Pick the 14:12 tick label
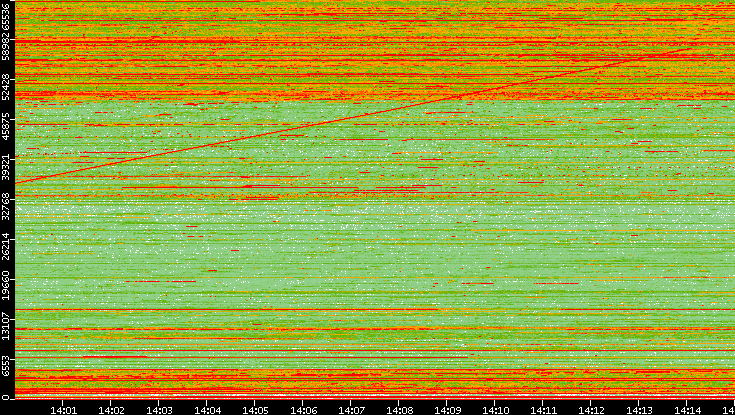This screenshot has width=735, height=415. coord(591,410)
